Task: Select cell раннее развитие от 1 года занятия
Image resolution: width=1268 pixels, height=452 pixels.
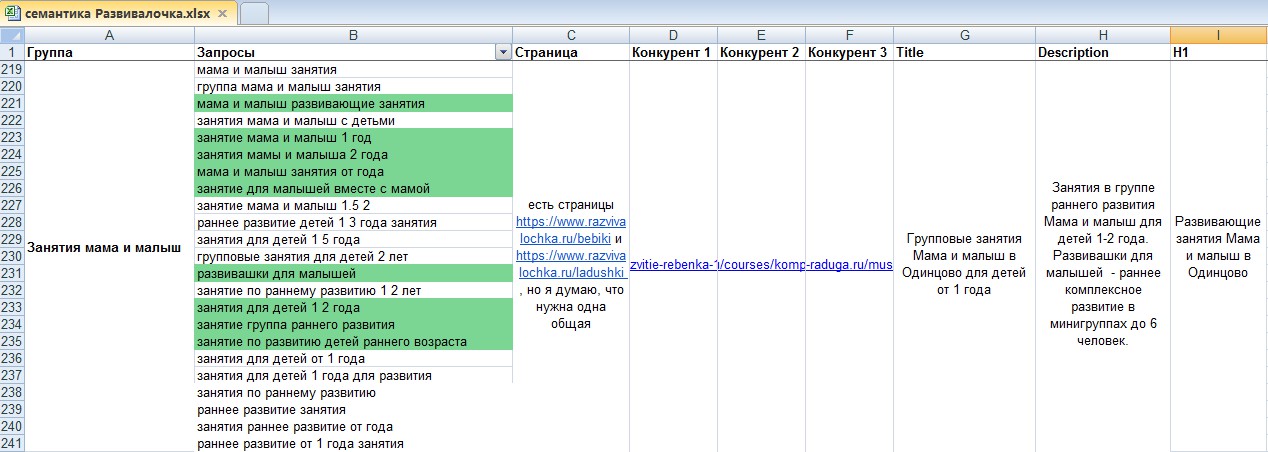Action: click(x=353, y=444)
